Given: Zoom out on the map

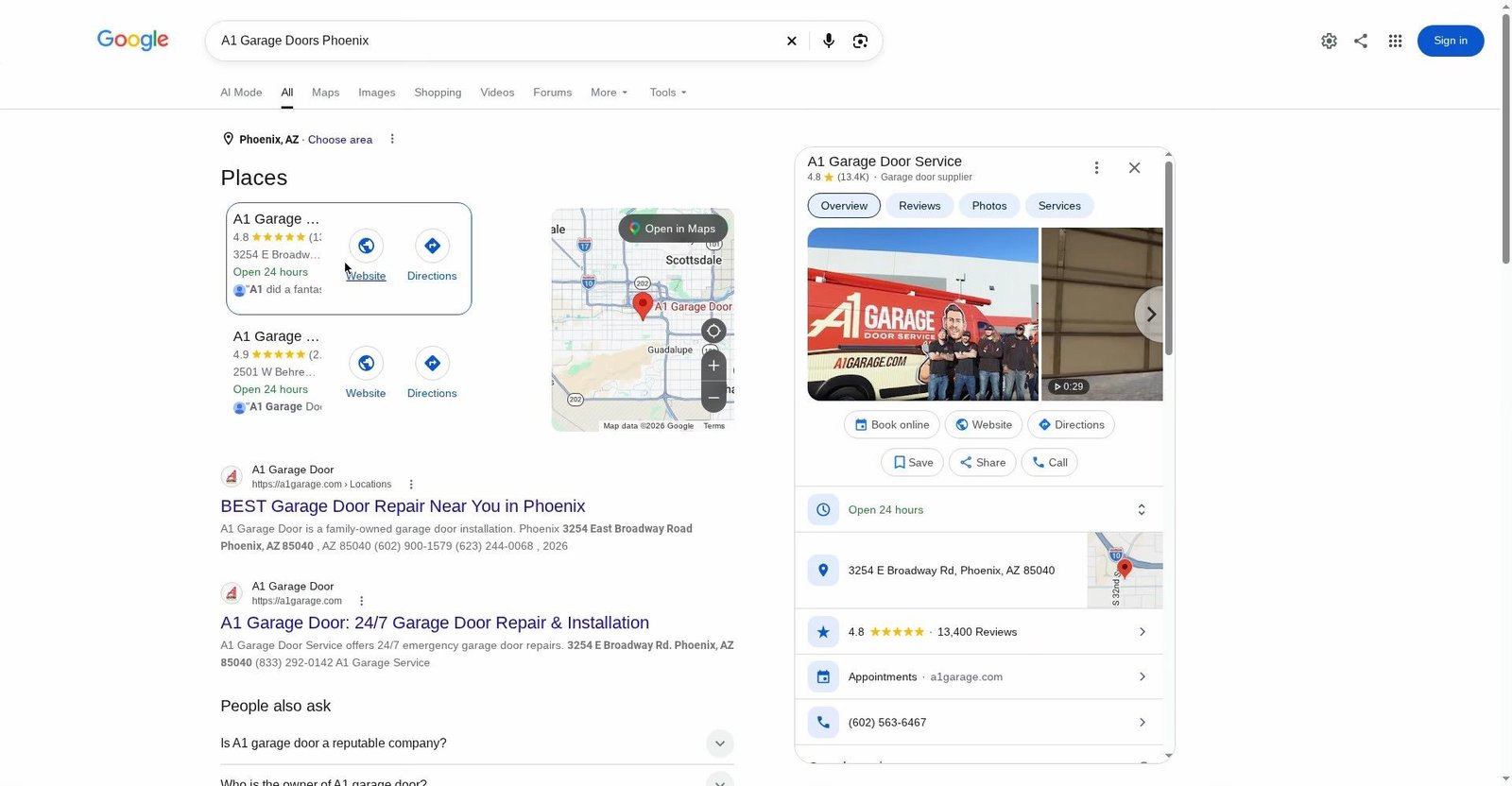Looking at the screenshot, I should point(713,398).
